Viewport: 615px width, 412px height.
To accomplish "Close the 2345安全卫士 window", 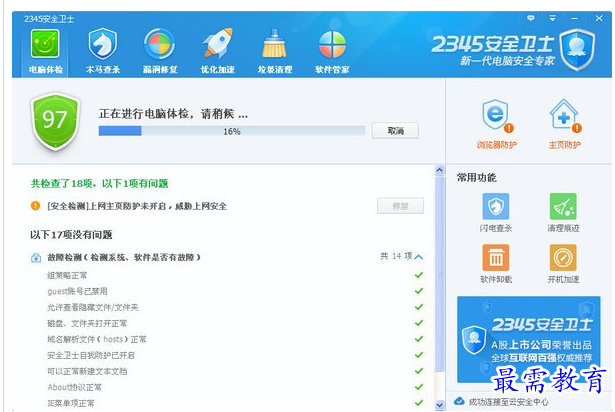I will point(599,18).
